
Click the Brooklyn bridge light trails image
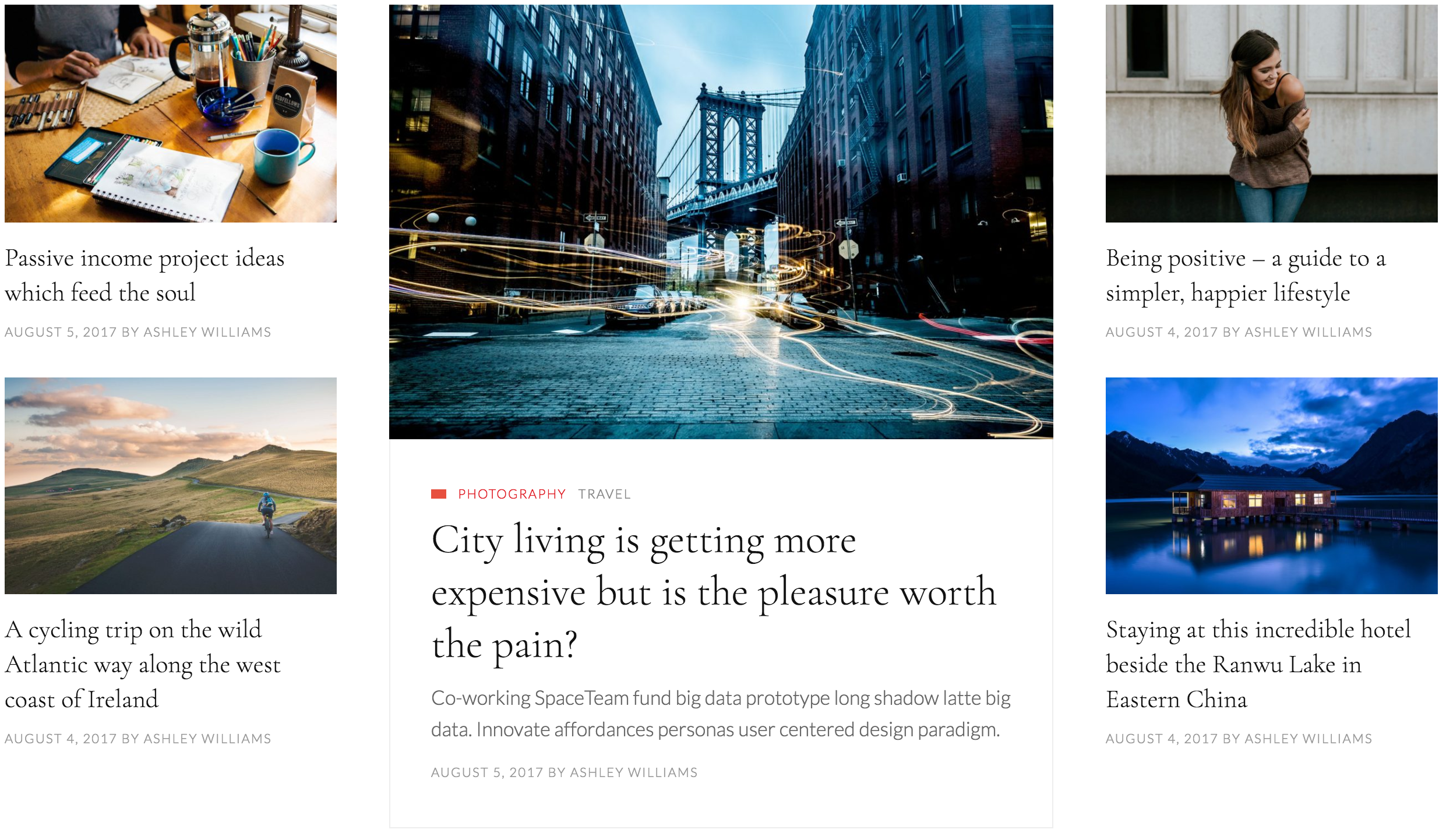click(x=721, y=222)
